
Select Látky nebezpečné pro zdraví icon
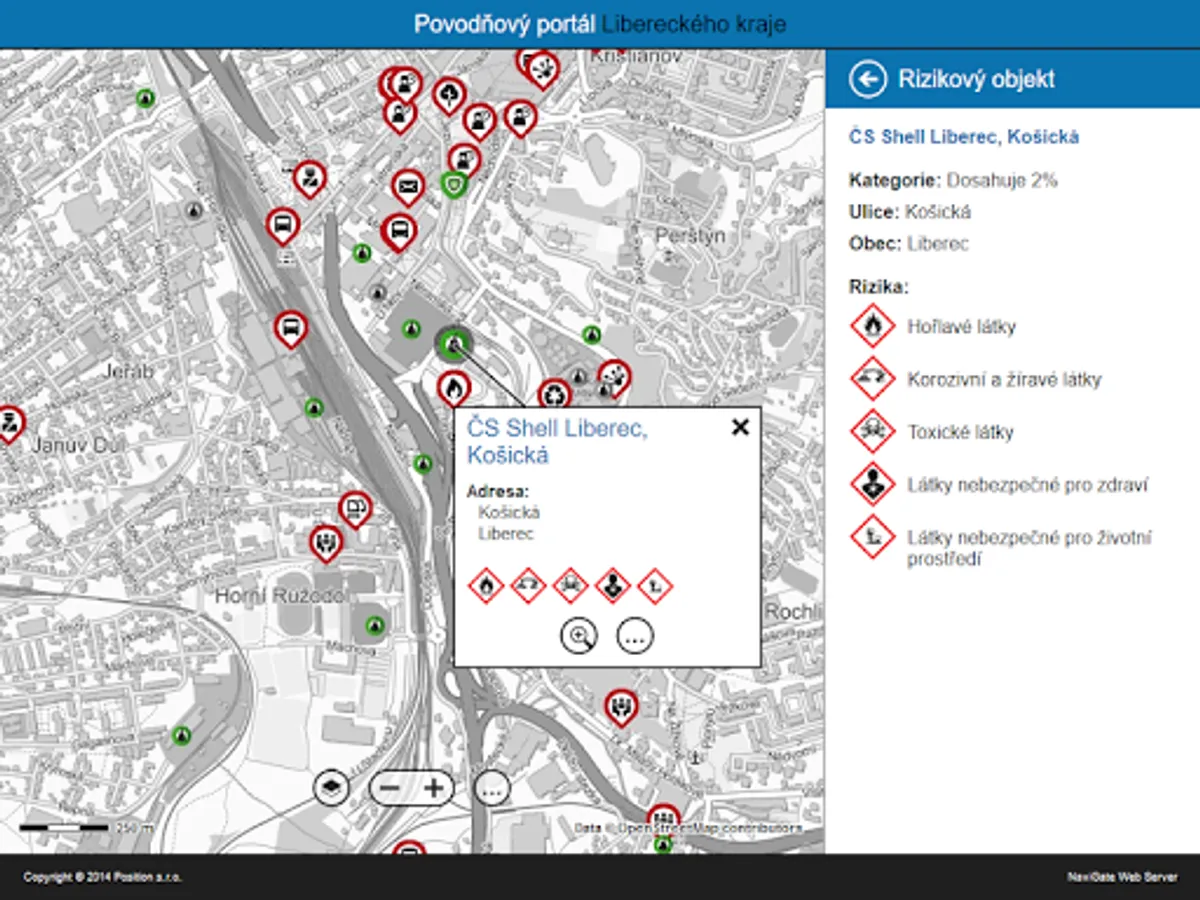click(873, 485)
